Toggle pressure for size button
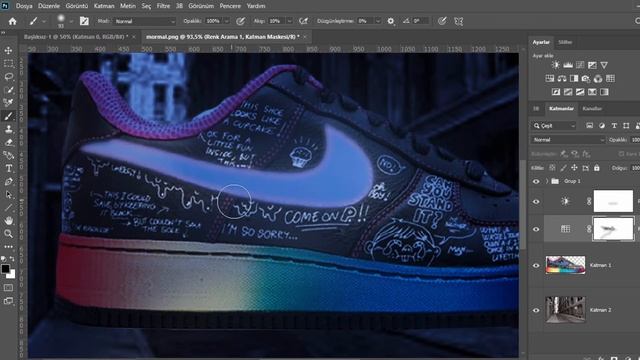640x360 pixels. pyautogui.click(x=442, y=21)
